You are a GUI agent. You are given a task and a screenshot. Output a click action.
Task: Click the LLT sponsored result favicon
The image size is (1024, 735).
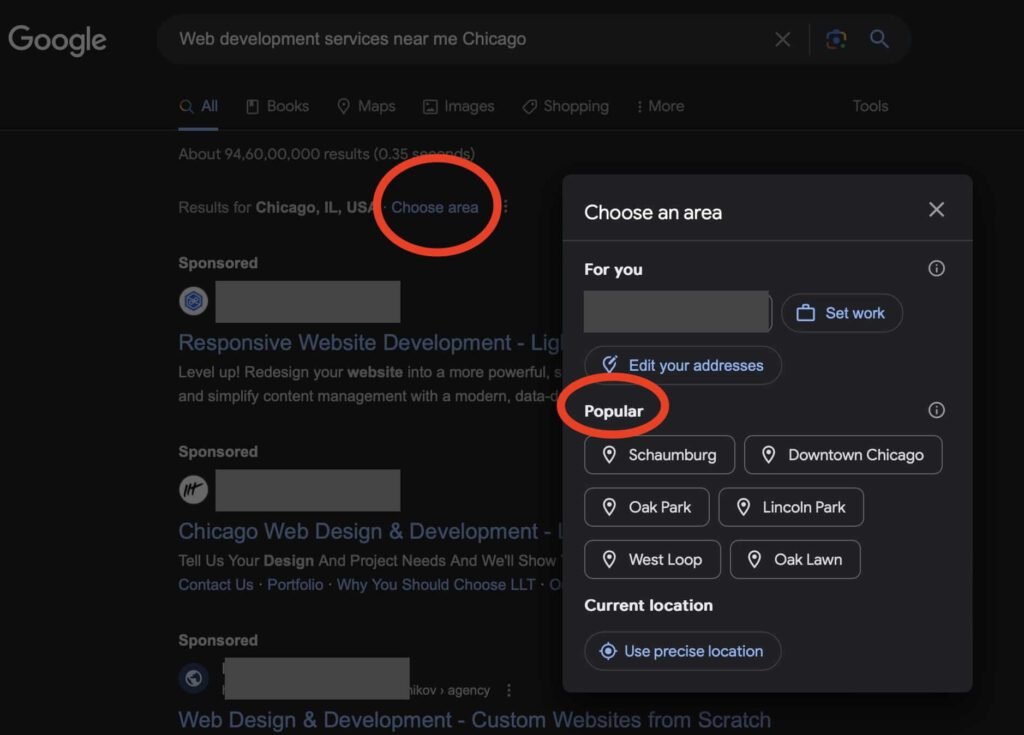[x=193, y=489]
